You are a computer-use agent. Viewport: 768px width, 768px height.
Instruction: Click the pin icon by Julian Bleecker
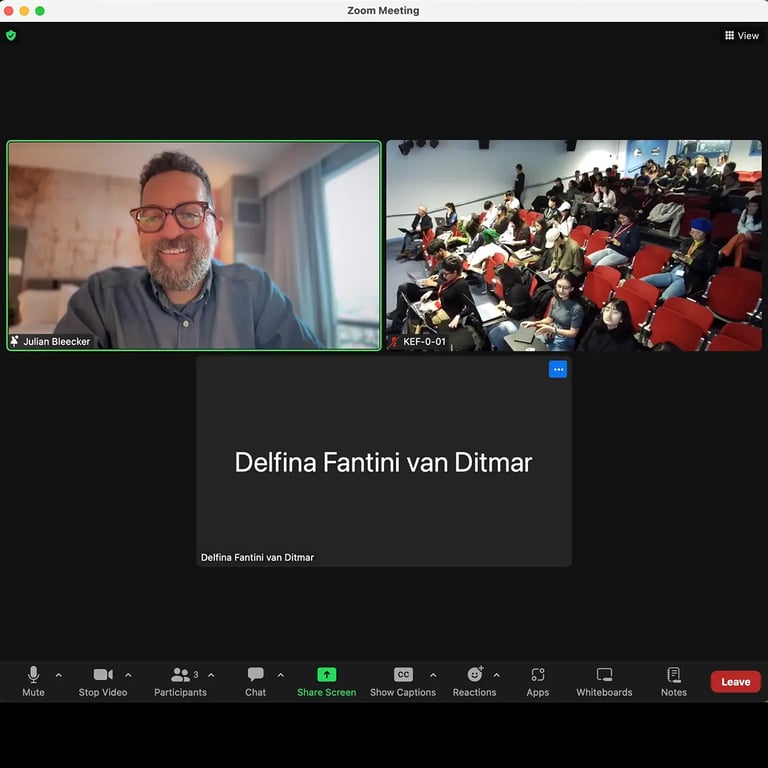tap(15, 341)
